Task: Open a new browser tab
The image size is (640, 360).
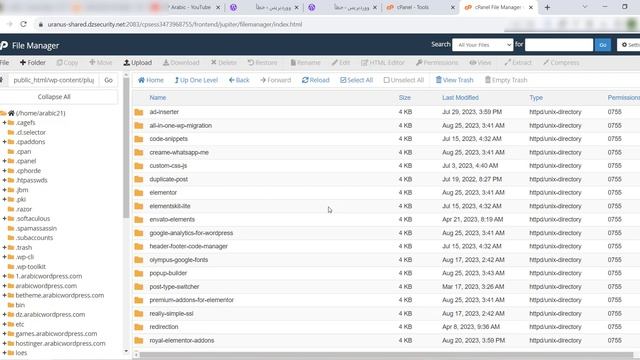Action: pyautogui.click(x=547, y=7)
